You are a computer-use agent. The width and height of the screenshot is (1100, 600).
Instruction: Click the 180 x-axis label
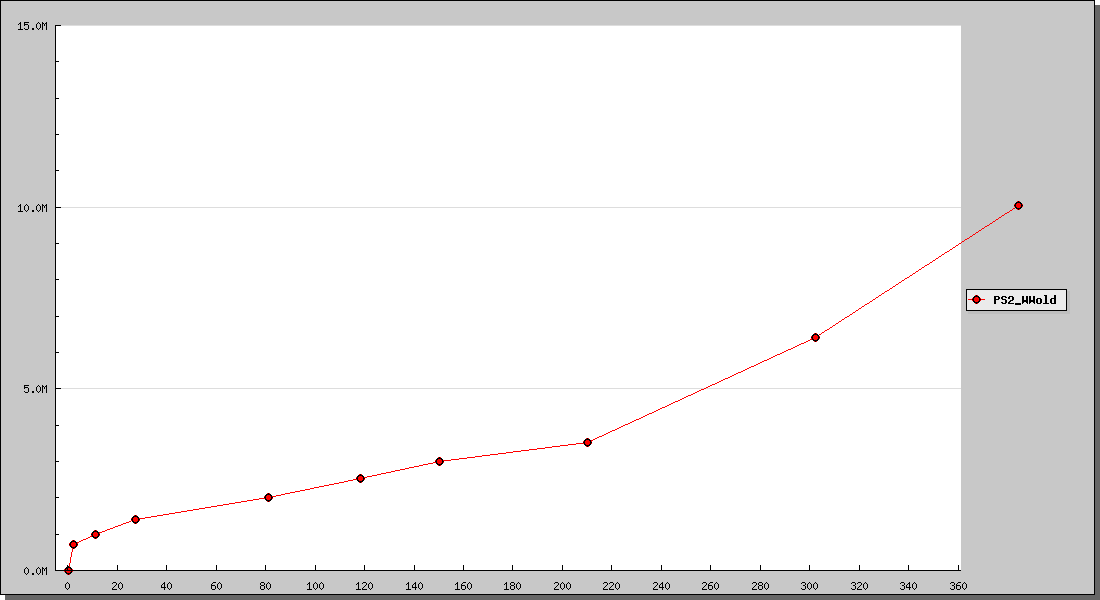coord(513,587)
